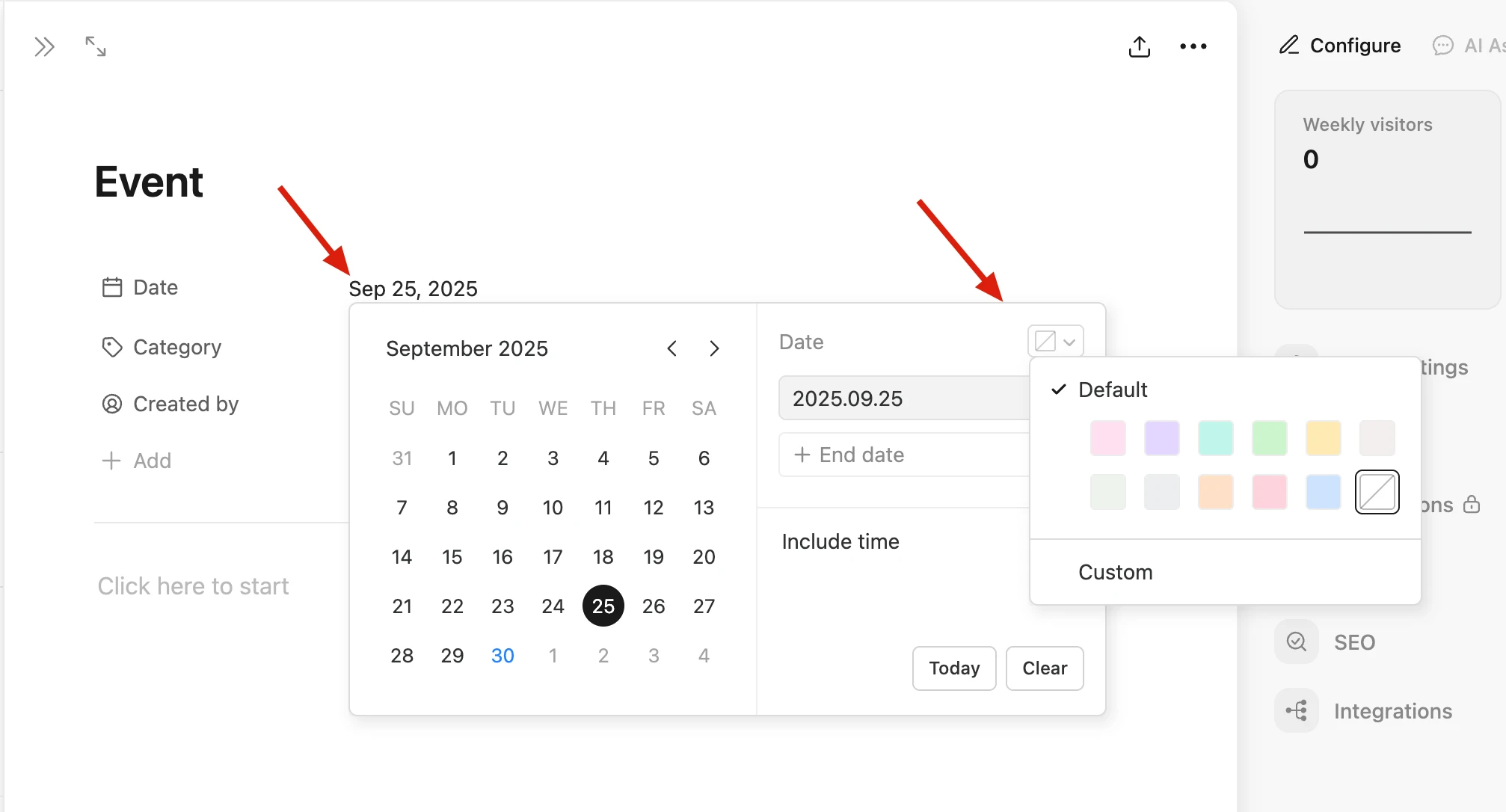Click the SEO search icon
This screenshot has height=812, width=1506.
[x=1296, y=642]
